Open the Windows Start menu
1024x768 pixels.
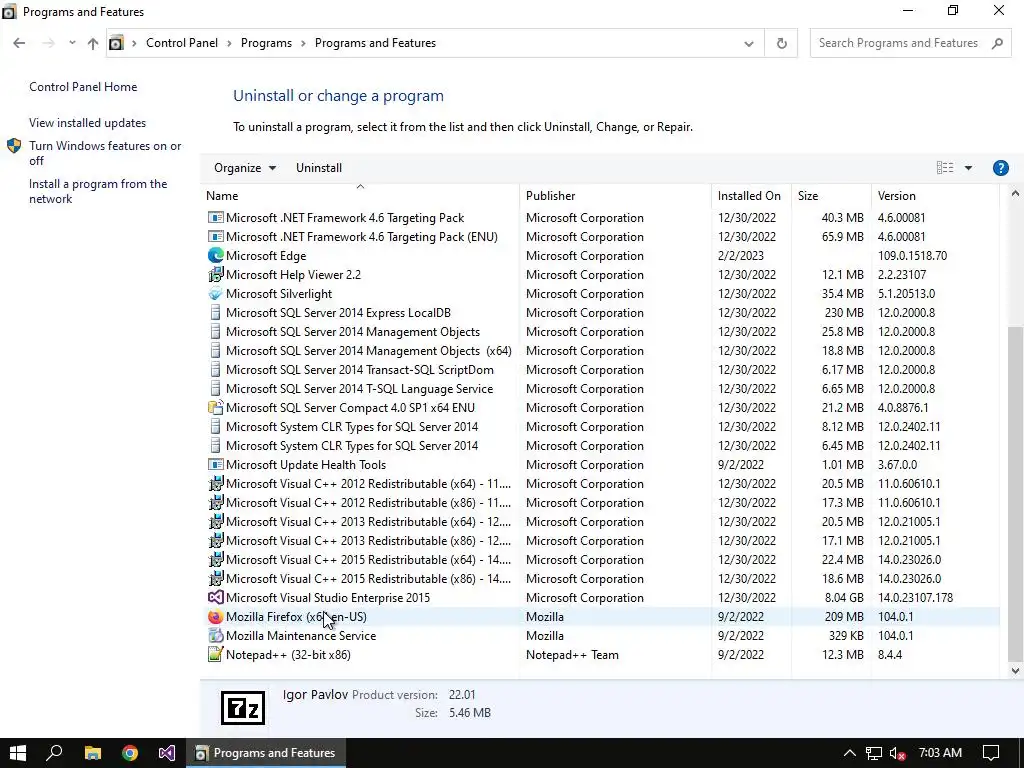18,753
